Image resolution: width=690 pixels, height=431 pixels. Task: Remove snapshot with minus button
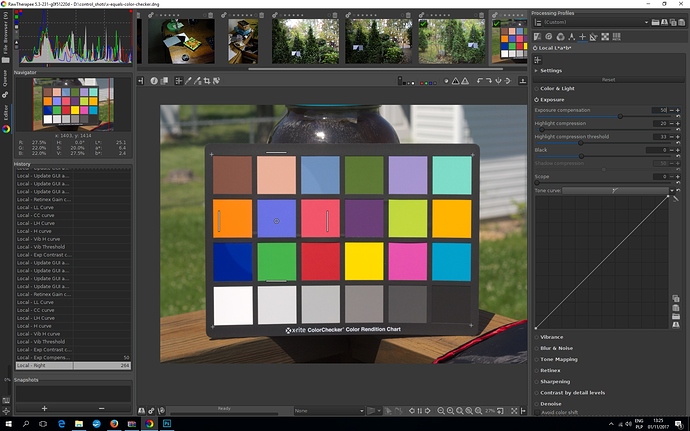coord(102,409)
